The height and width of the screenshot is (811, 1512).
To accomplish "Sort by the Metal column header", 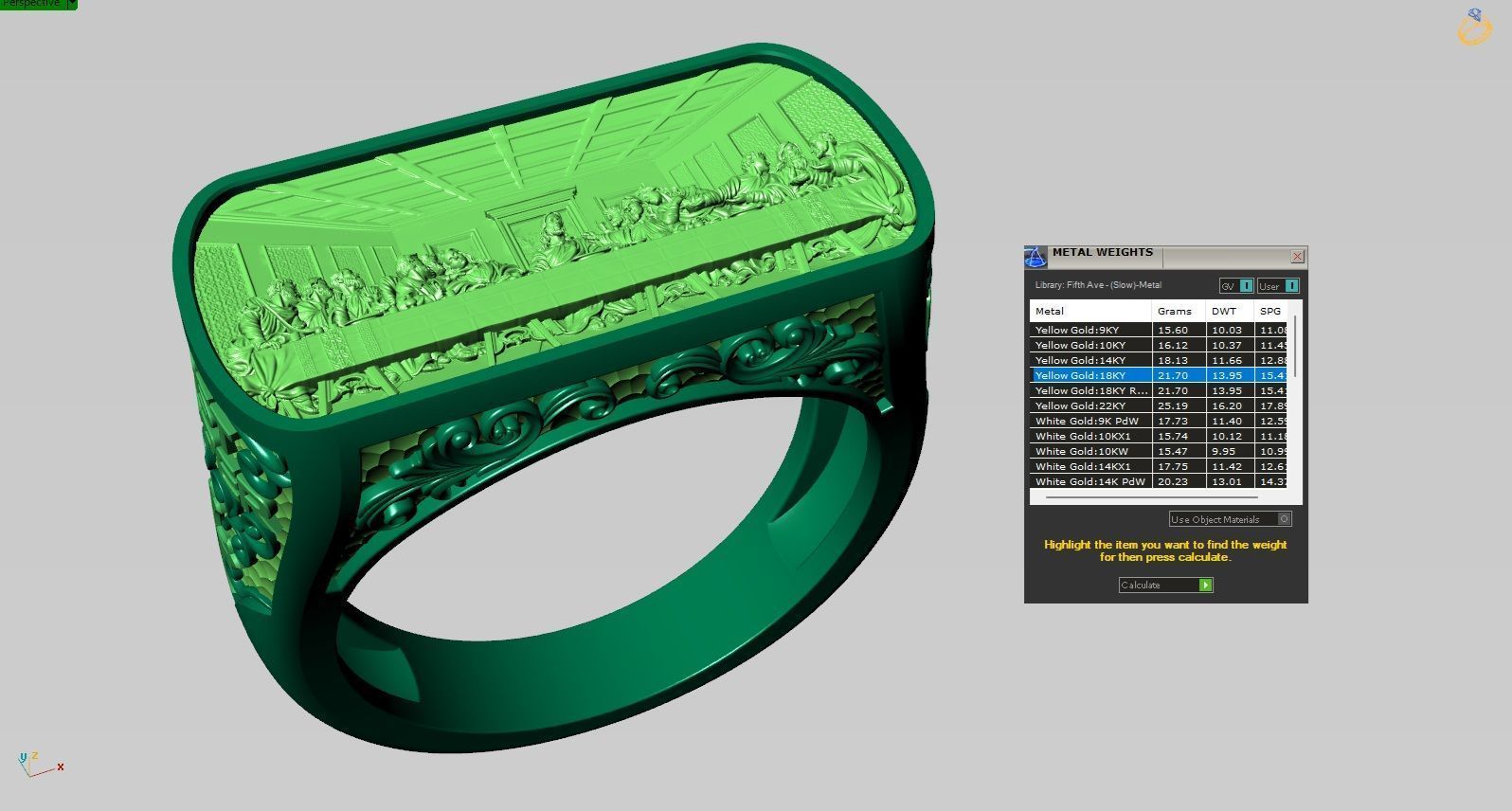I will coord(1090,311).
